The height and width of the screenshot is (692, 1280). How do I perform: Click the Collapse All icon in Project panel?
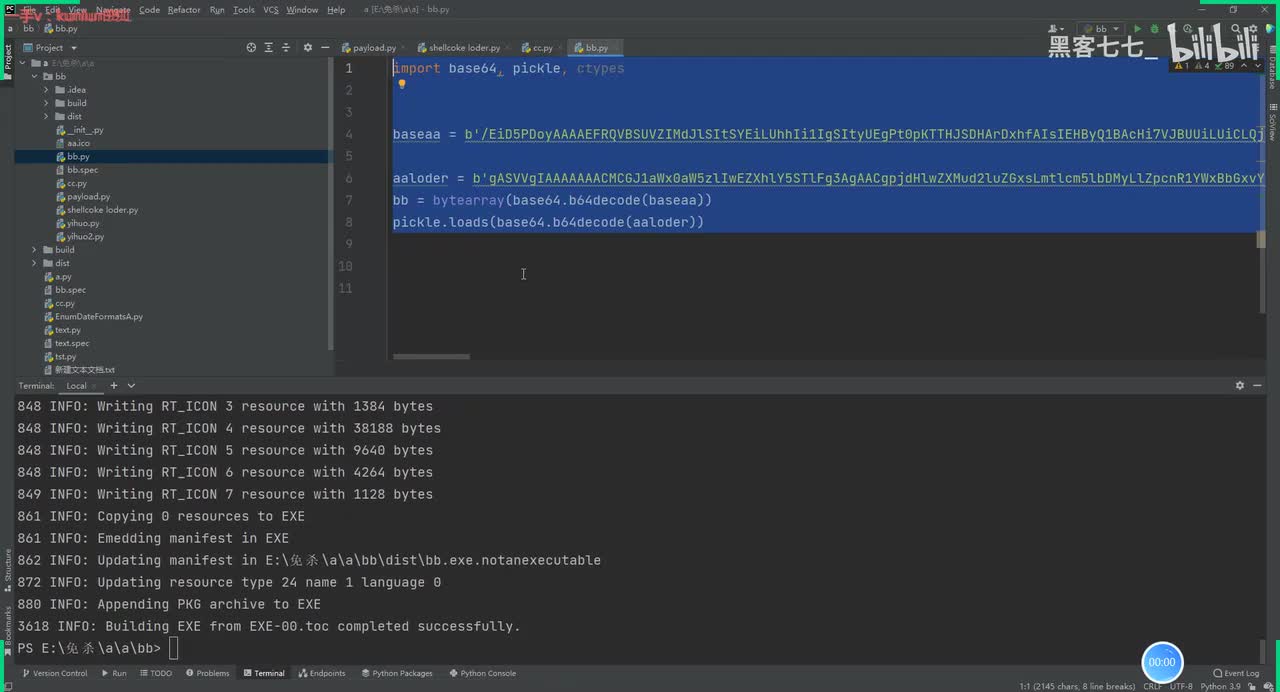pyautogui.click(x=287, y=47)
